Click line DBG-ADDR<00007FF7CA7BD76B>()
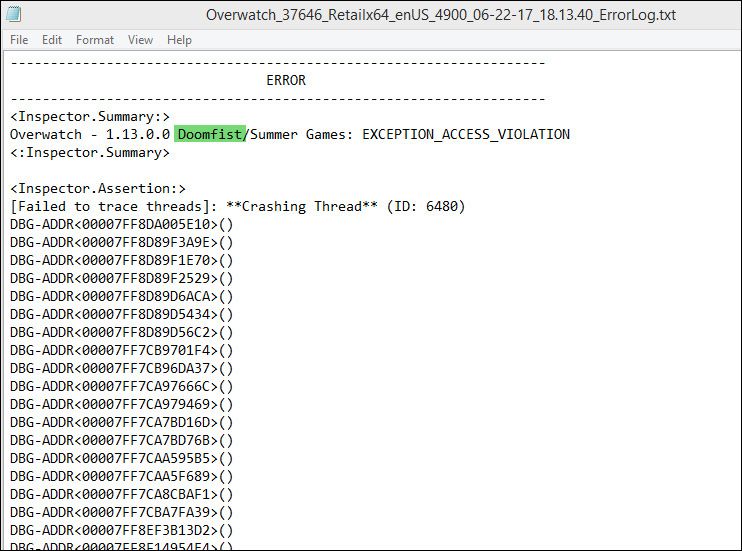The width and height of the screenshot is (742, 551). pos(122,440)
